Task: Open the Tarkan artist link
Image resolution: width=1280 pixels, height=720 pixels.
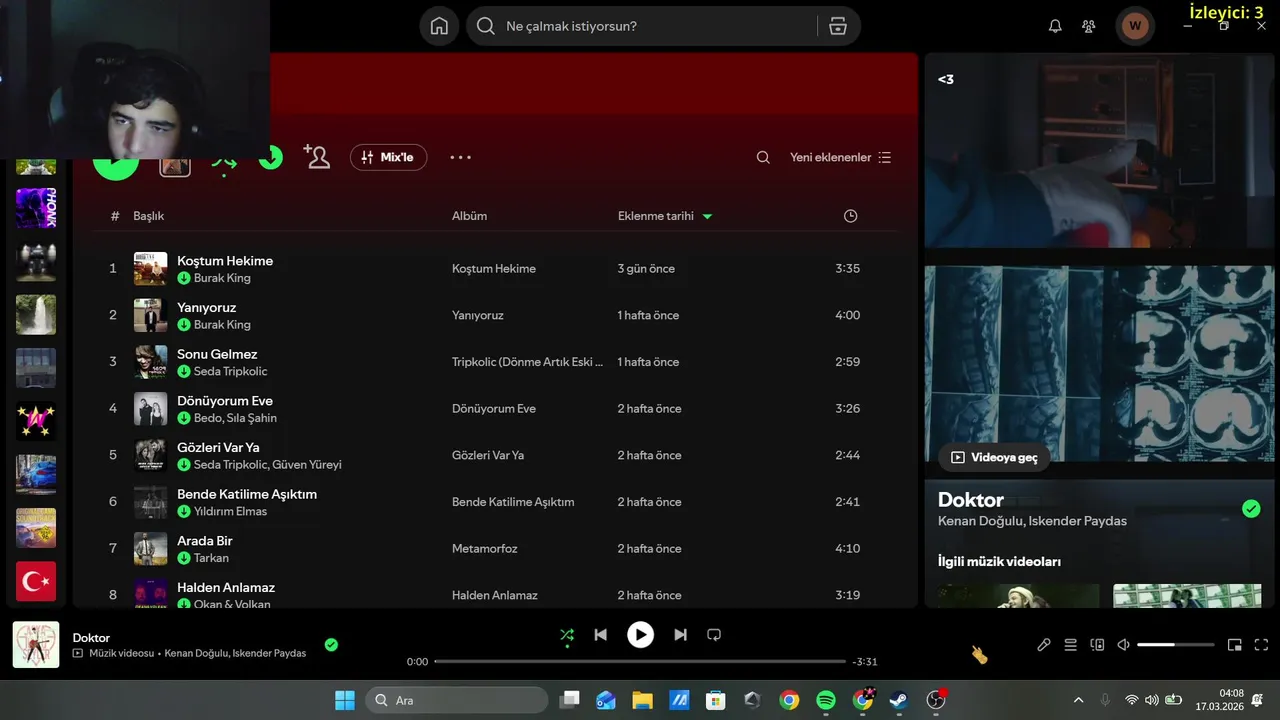Action: (x=211, y=558)
